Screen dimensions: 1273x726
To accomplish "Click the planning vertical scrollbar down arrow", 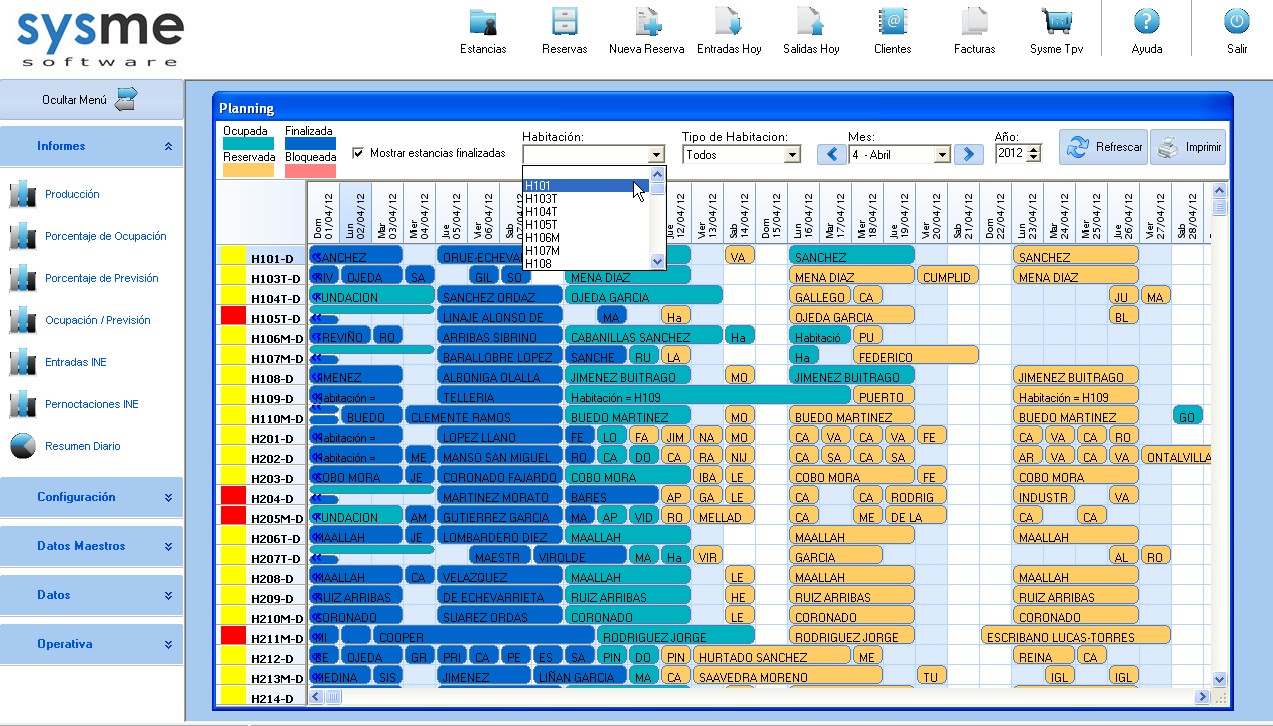I will 1219,679.
